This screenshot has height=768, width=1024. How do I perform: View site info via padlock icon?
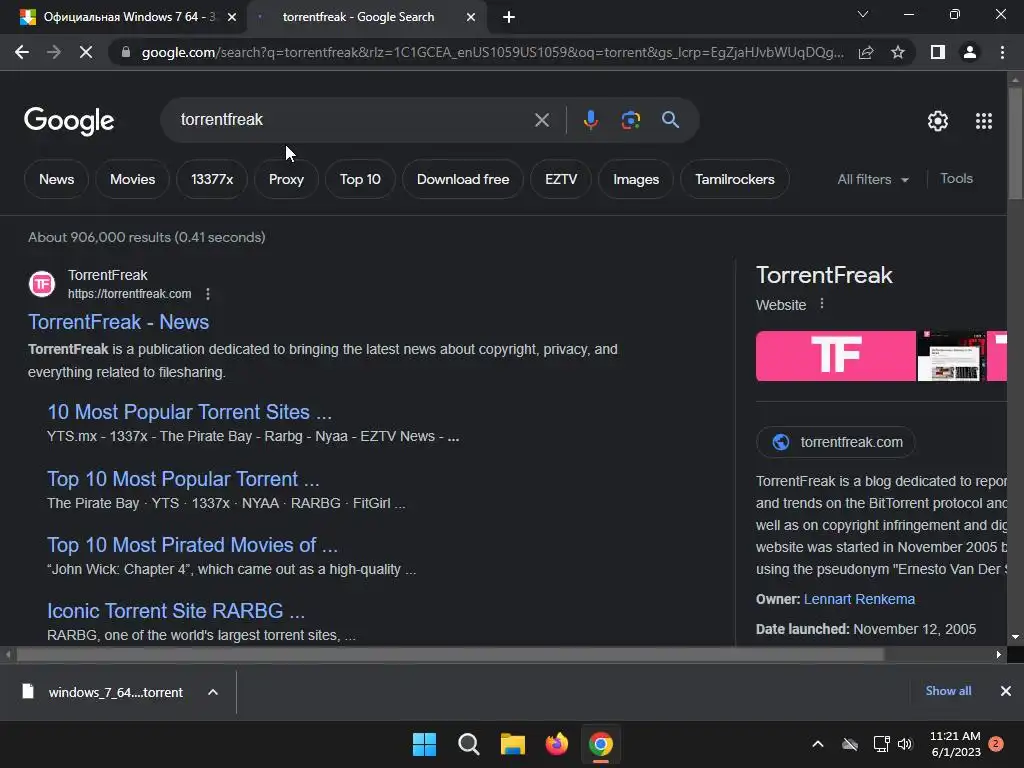click(126, 52)
